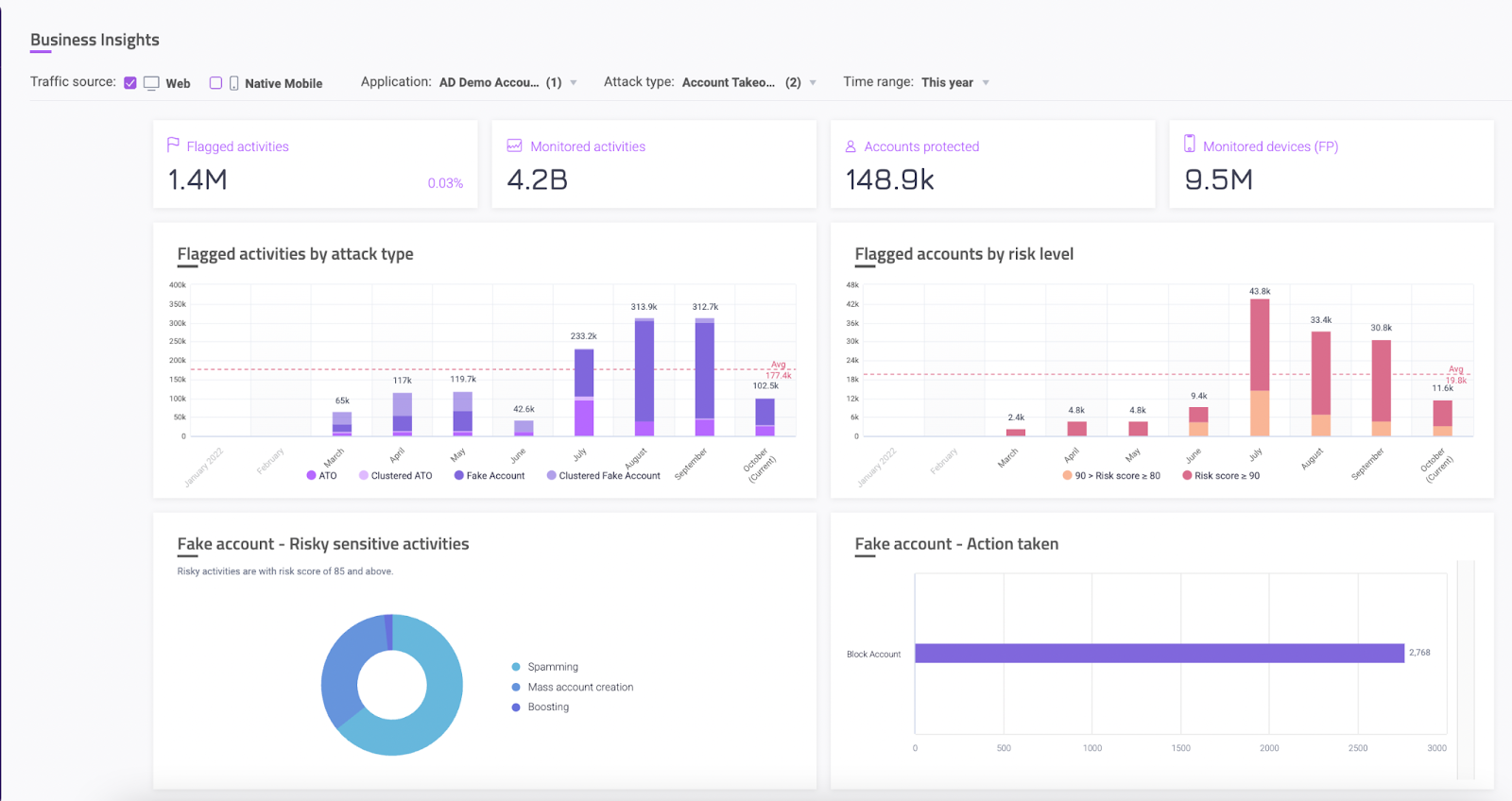Click the June 42.6k attack type bar
1512x801 pixels.
[524, 428]
